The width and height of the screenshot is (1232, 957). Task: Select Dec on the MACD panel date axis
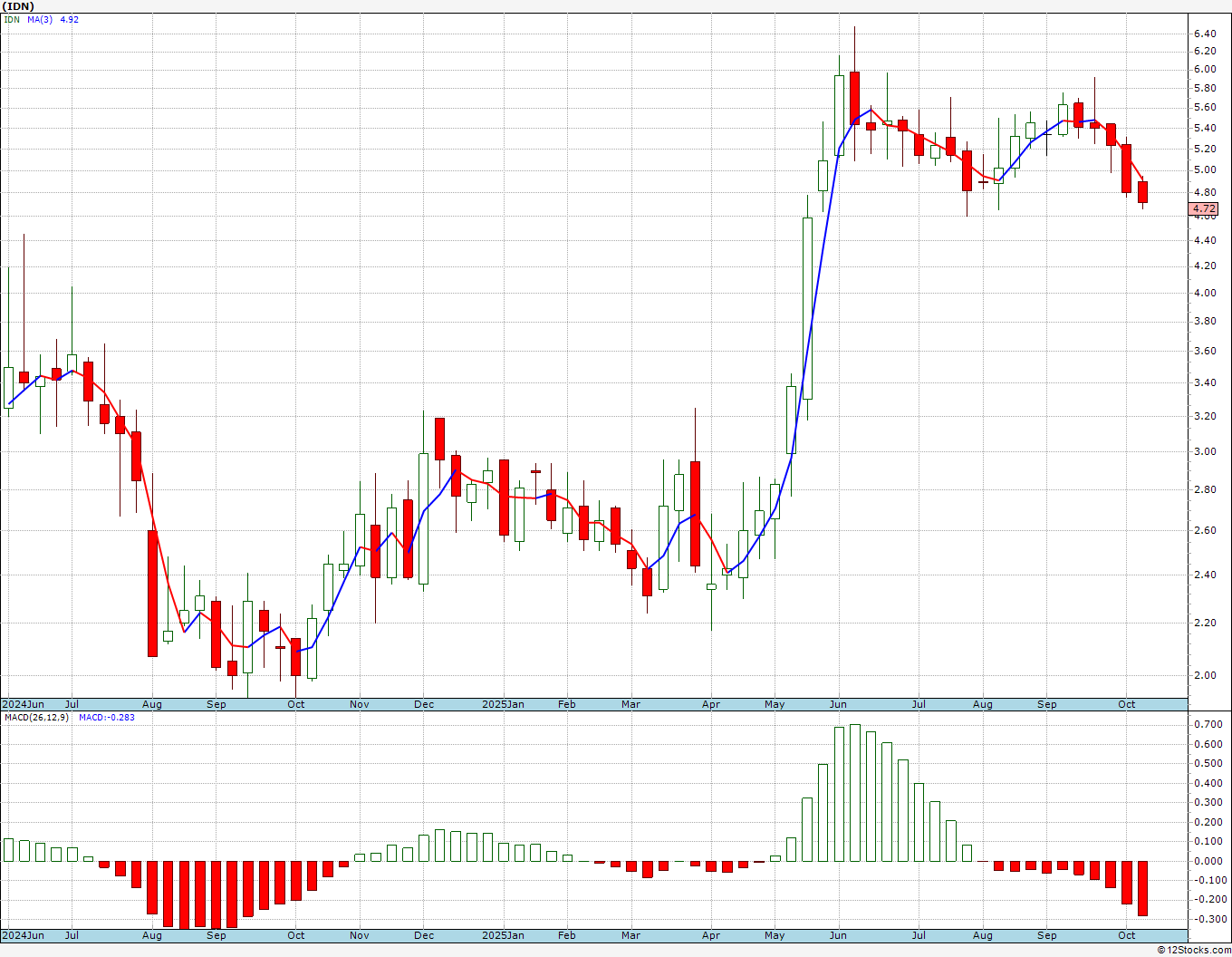point(424,935)
